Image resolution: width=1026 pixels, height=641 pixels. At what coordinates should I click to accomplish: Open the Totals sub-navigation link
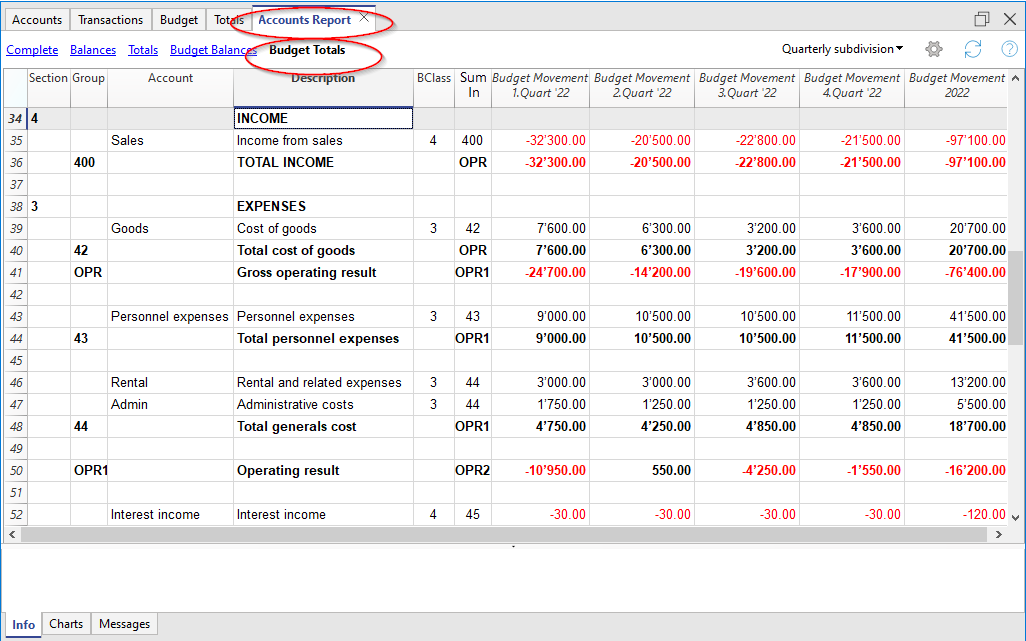click(142, 49)
